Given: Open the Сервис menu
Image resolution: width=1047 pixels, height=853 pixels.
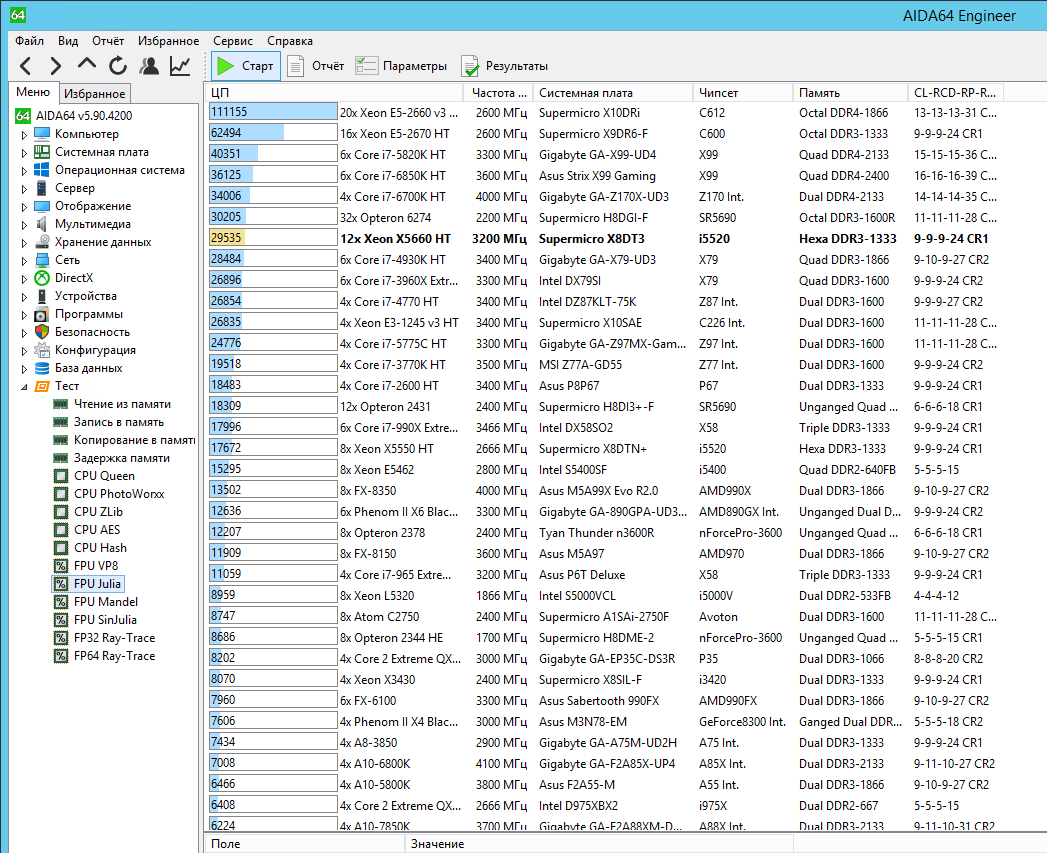Looking at the screenshot, I should tap(233, 41).
